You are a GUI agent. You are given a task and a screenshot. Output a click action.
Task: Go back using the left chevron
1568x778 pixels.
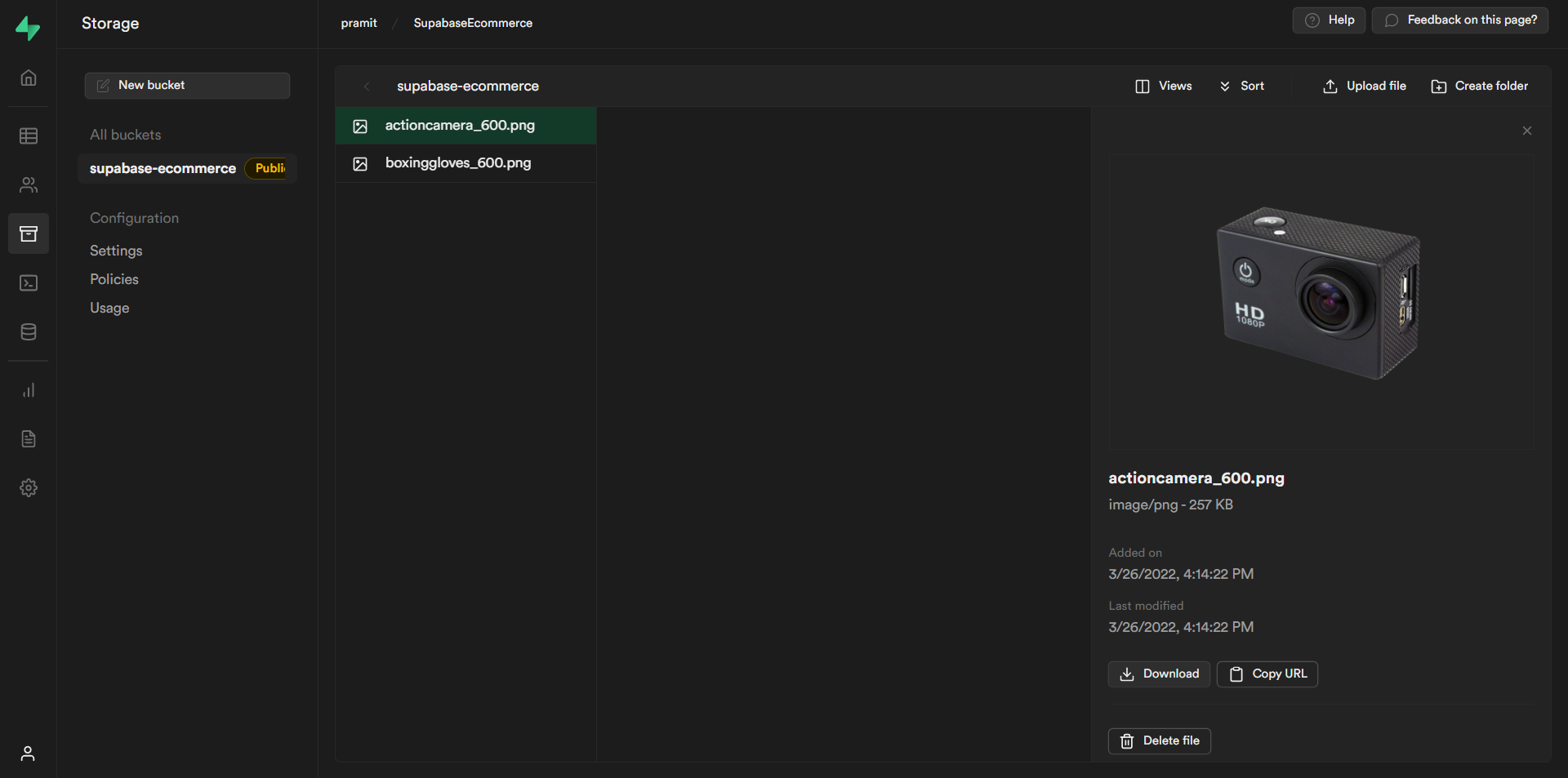pos(367,87)
